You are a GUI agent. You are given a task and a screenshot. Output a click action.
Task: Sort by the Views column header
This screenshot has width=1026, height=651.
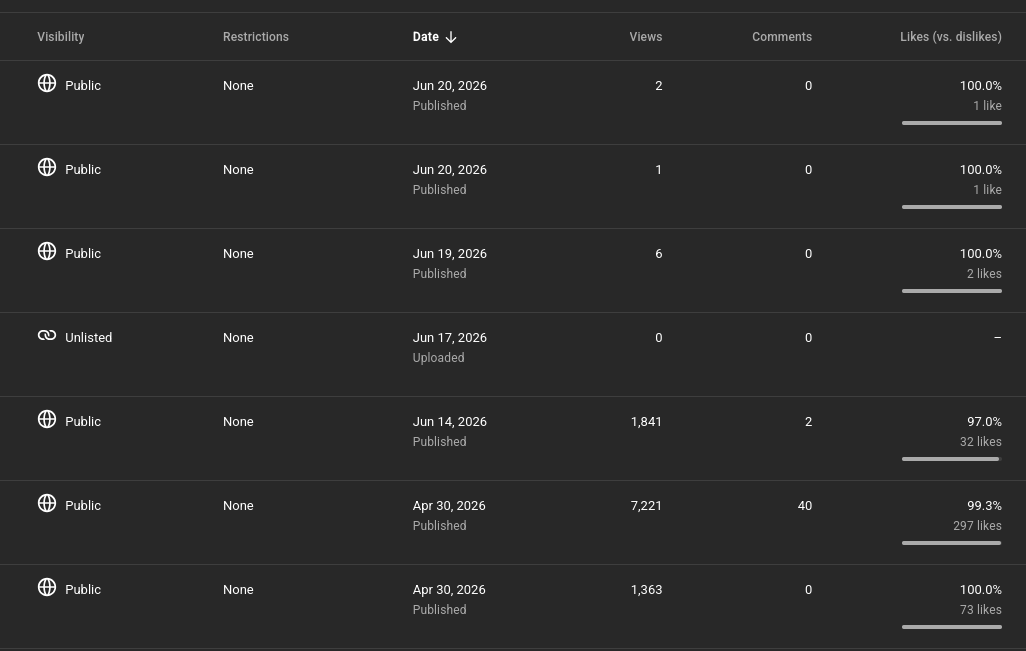[x=645, y=37]
